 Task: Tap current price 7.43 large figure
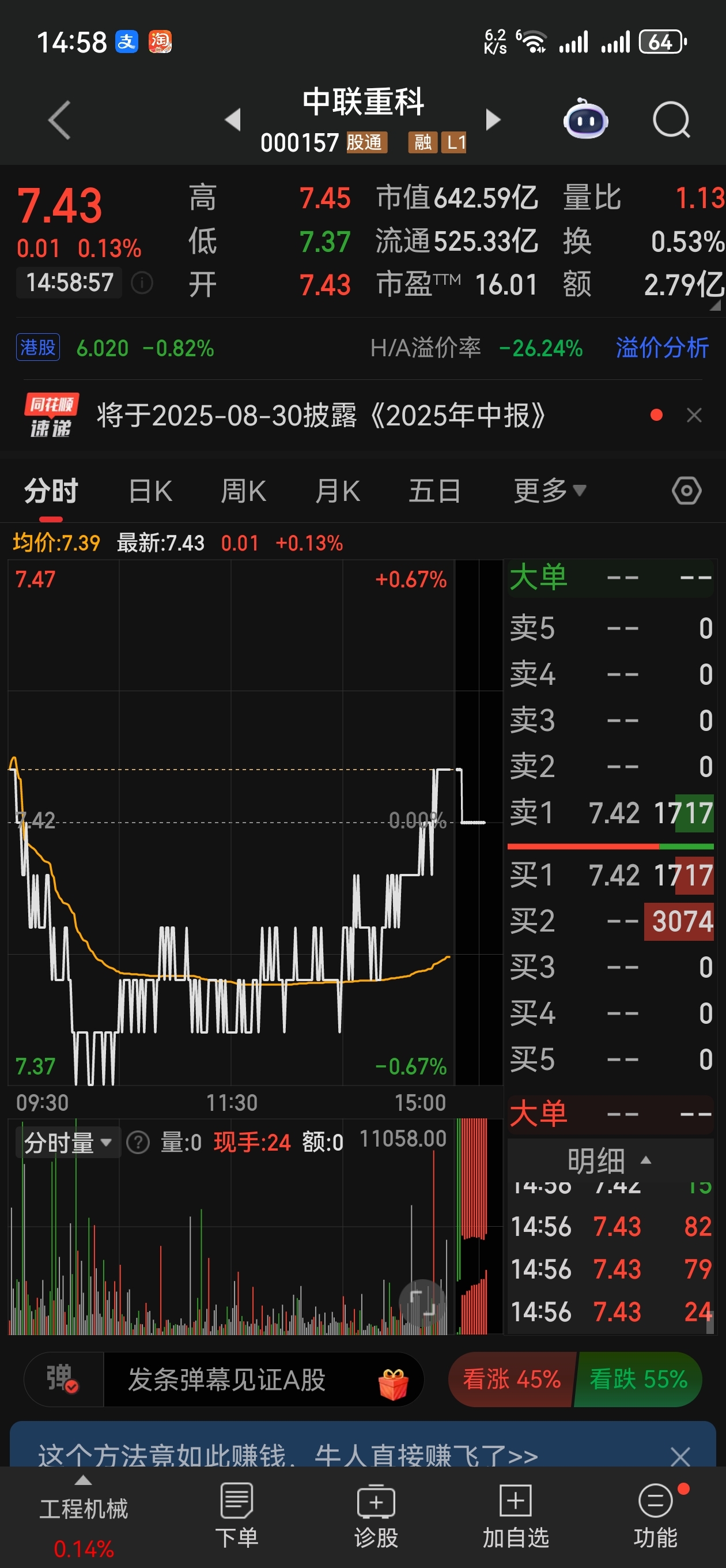[x=59, y=206]
